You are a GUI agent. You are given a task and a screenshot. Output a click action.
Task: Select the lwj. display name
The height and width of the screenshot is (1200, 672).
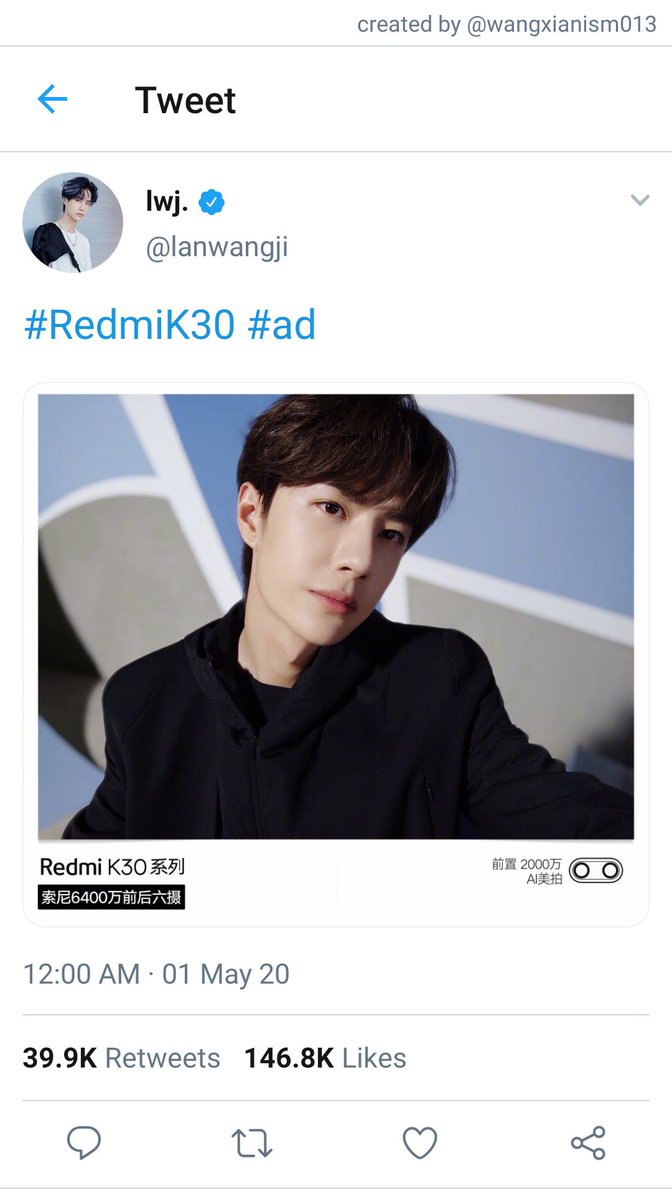coord(168,203)
